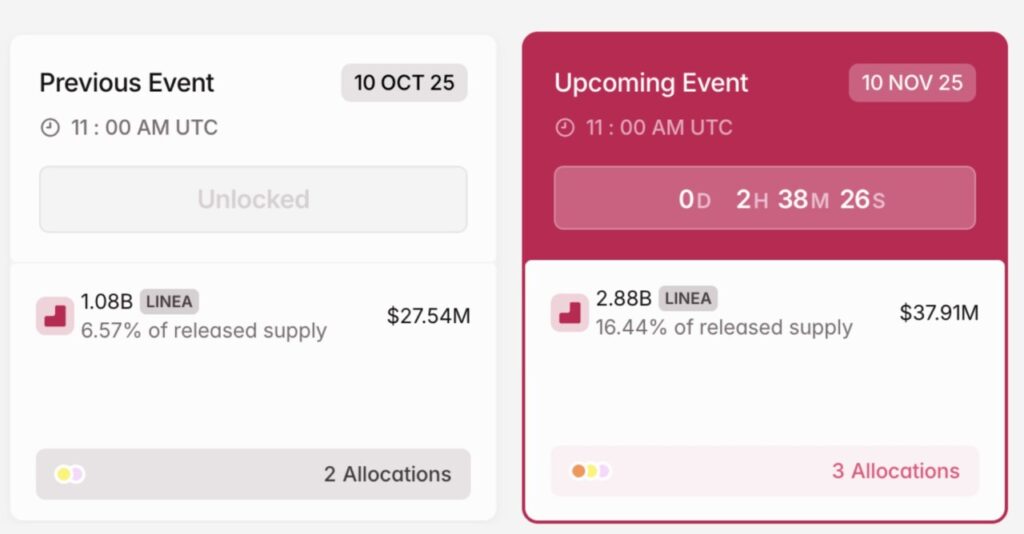Click the LINEA tag beside 1.08B
1024x534 pixels.
pos(169,301)
